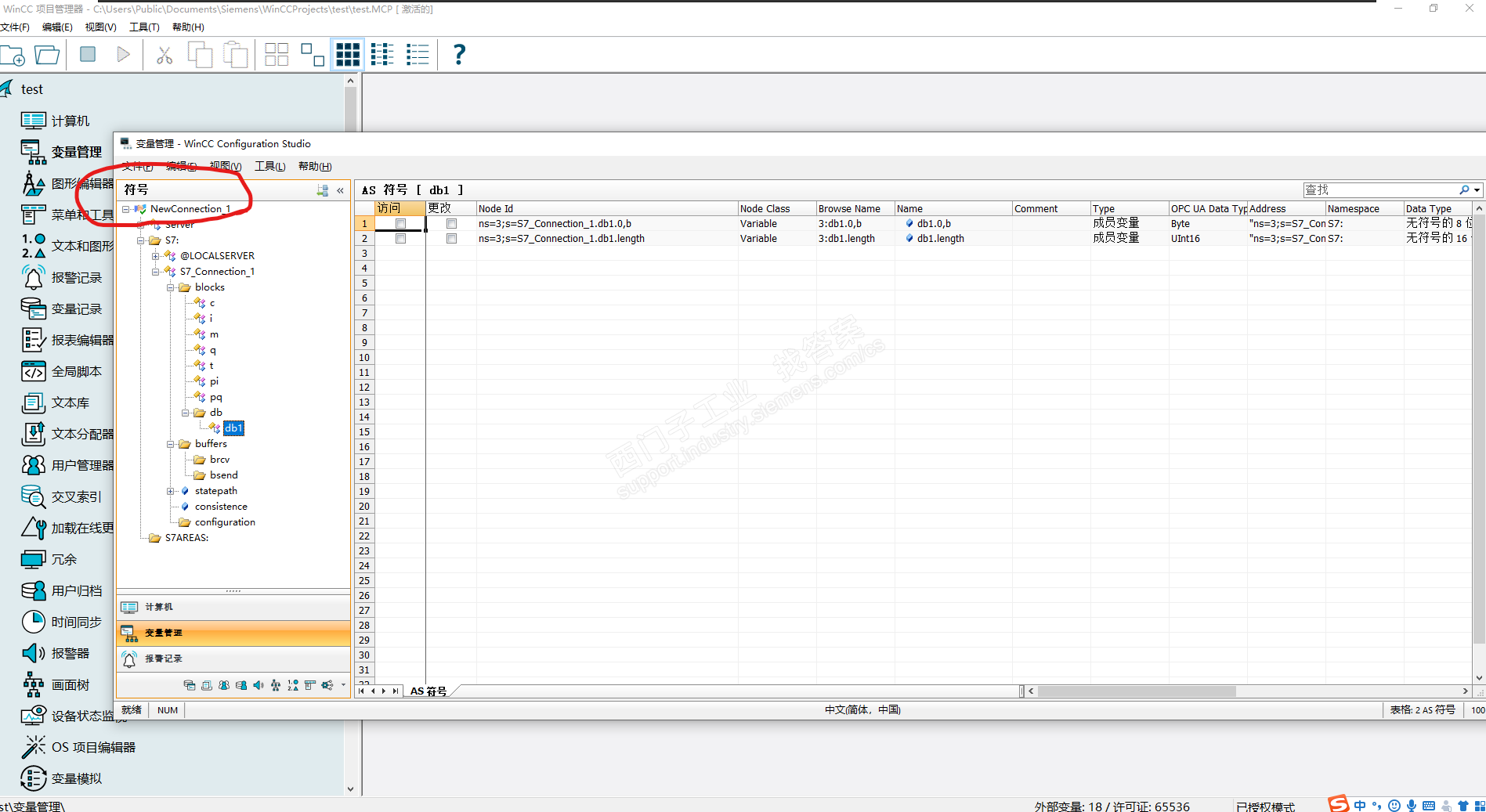Click the tree sync icon beside 符号 header
The image size is (1486, 812).
[x=322, y=190]
